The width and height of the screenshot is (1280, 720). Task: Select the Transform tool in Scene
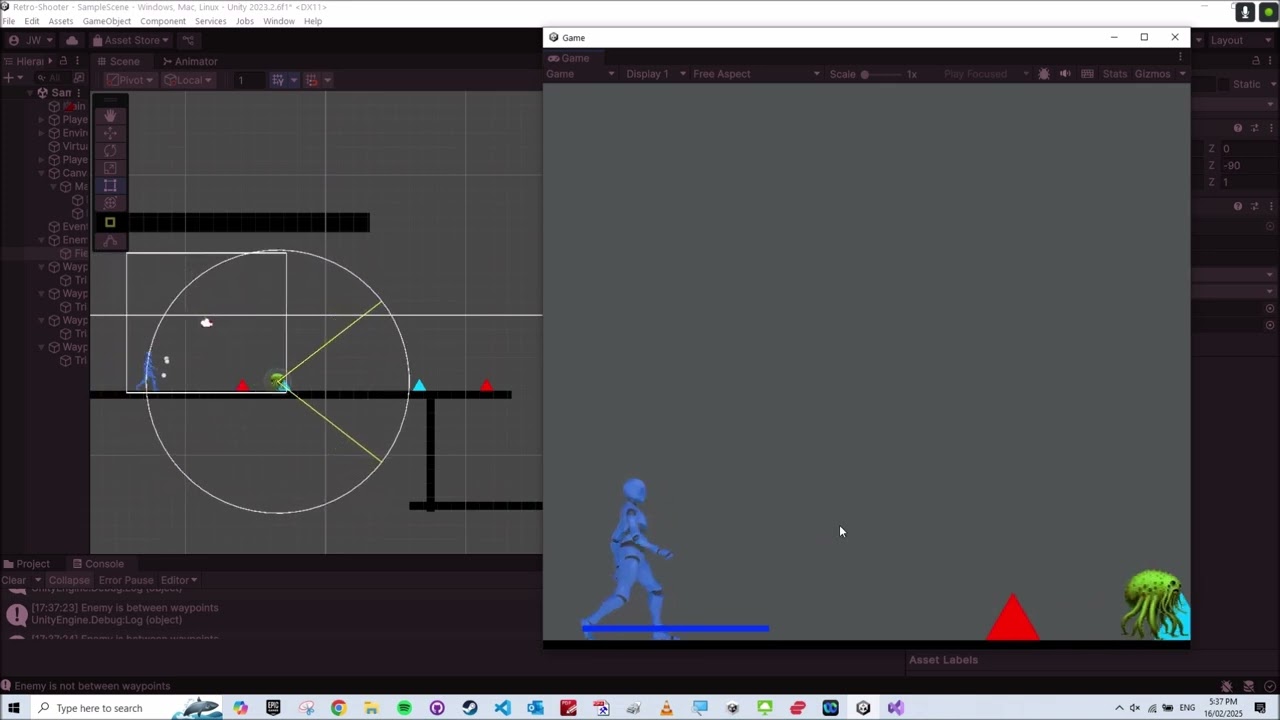pos(110,203)
